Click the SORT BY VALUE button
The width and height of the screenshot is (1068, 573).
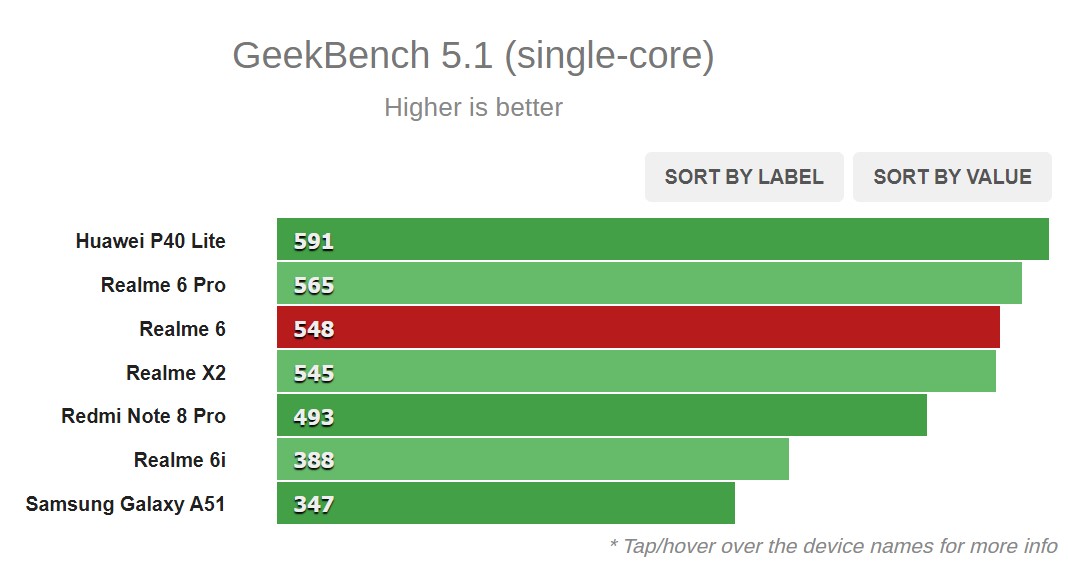coord(952,177)
